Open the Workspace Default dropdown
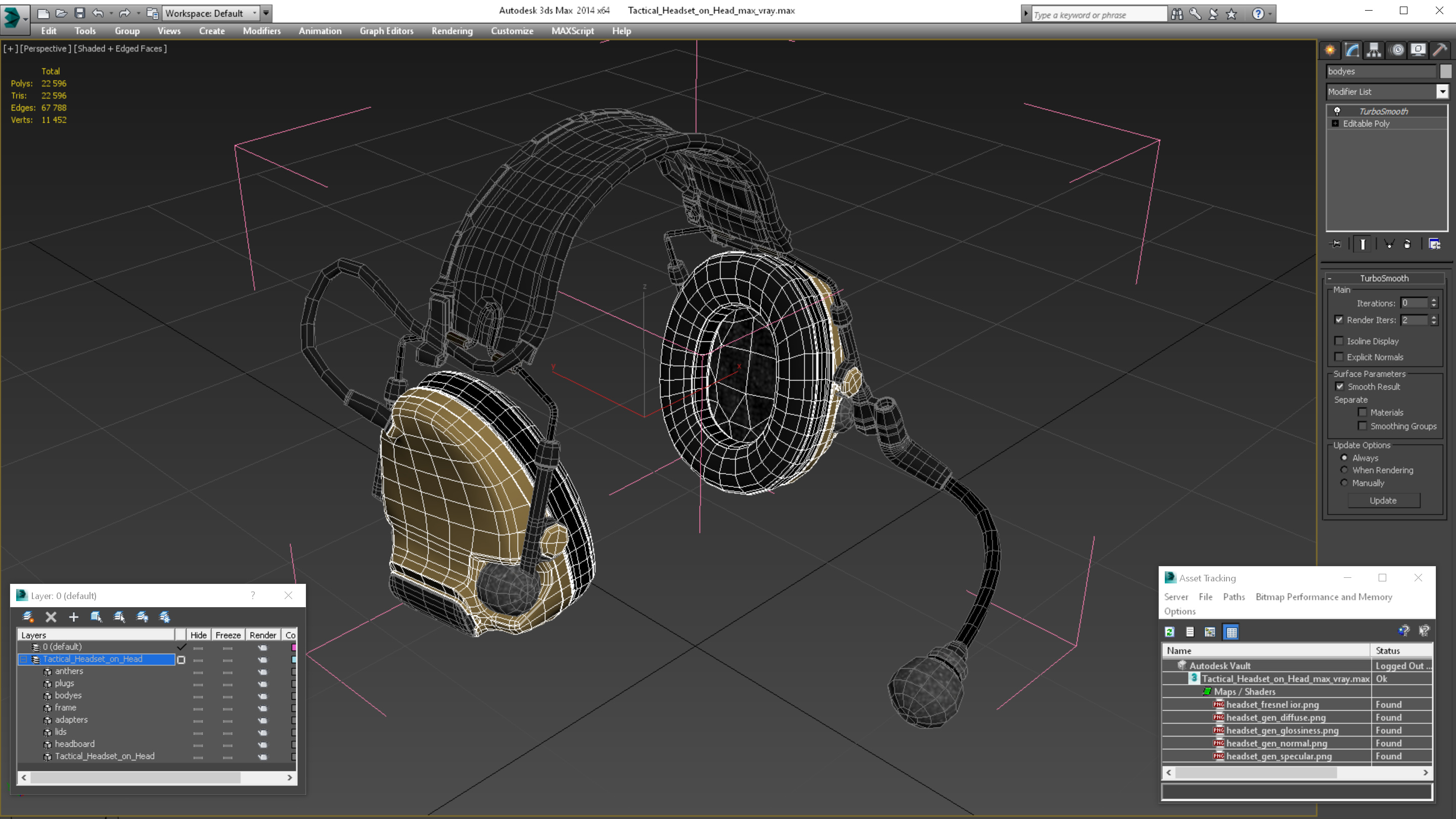Image resolution: width=1456 pixels, height=819 pixels. (x=210, y=13)
